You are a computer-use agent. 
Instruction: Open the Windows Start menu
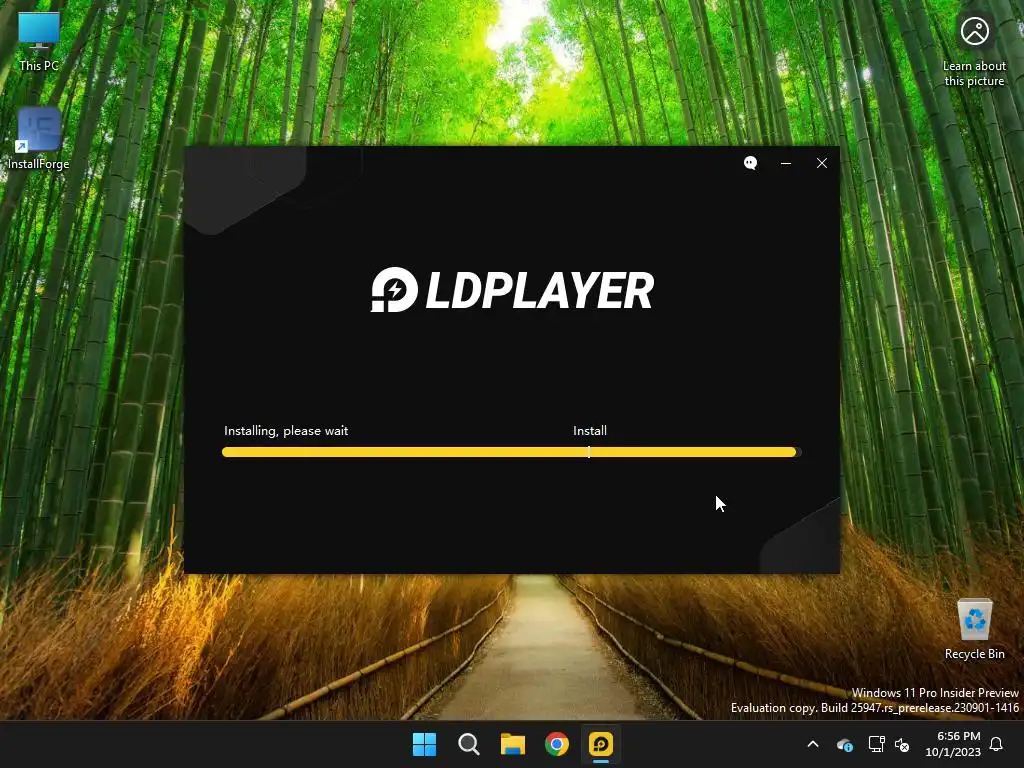point(424,744)
